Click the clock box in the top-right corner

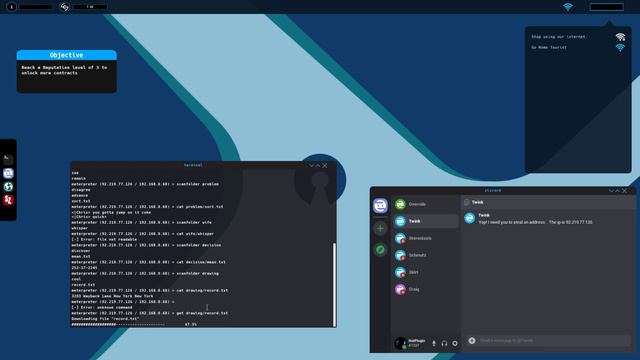(607, 7)
